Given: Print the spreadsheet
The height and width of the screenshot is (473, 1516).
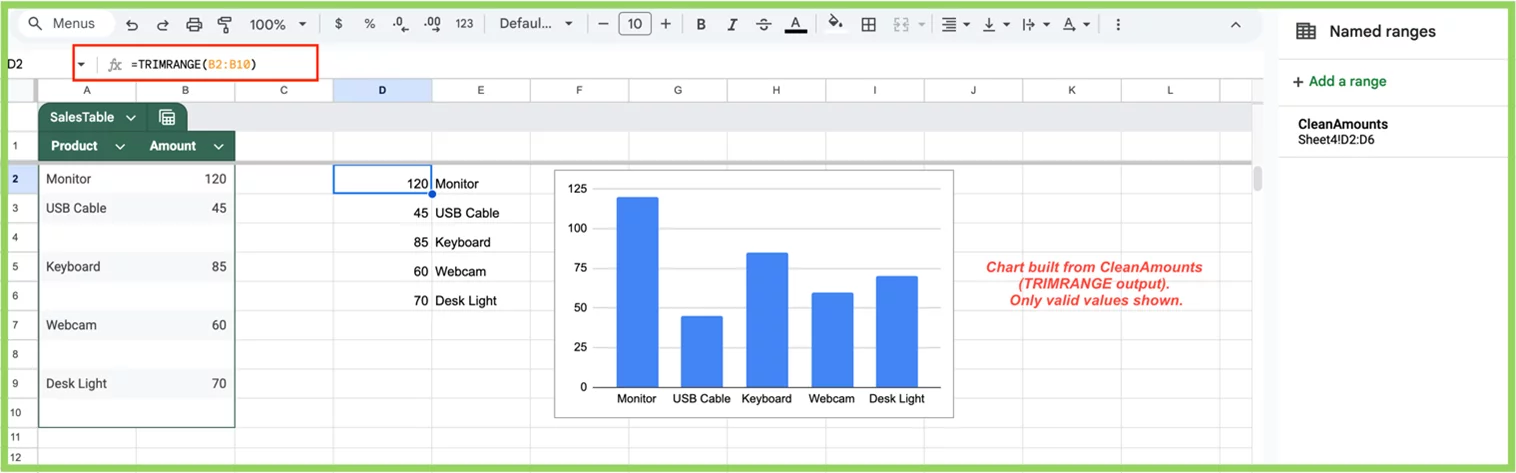Looking at the screenshot, I should [194, 24].
